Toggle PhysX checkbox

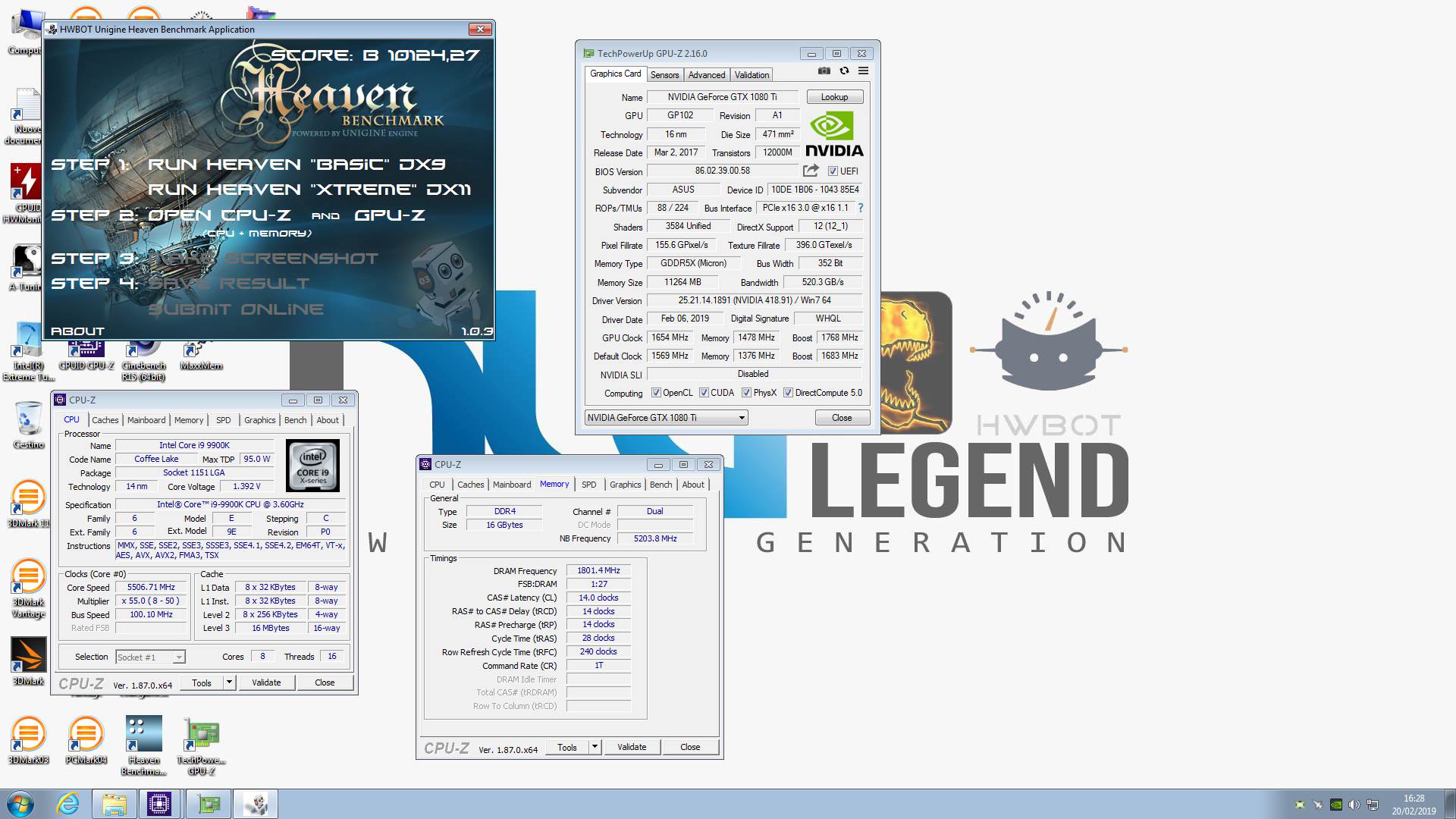click(746, 393)
